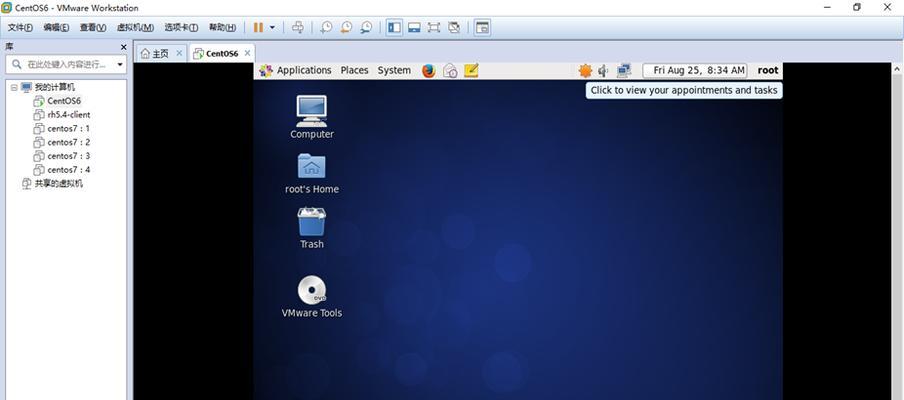This screenshot has width=904, height=400.
Task: Select 共享的虚拟机 in the library
Action: tap(58, 184)
